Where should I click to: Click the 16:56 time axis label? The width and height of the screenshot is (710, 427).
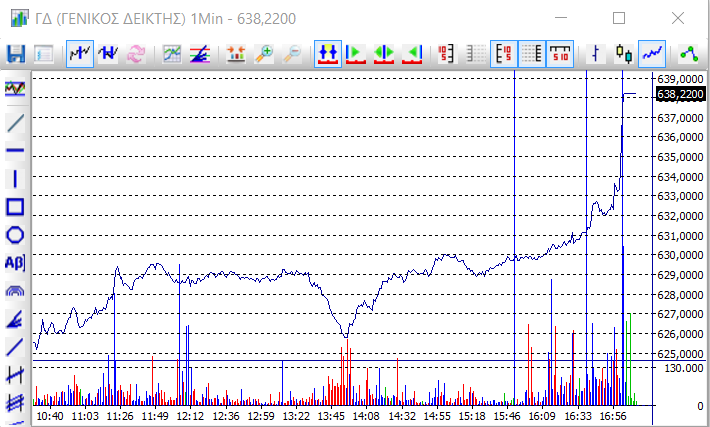coord(613,416)
